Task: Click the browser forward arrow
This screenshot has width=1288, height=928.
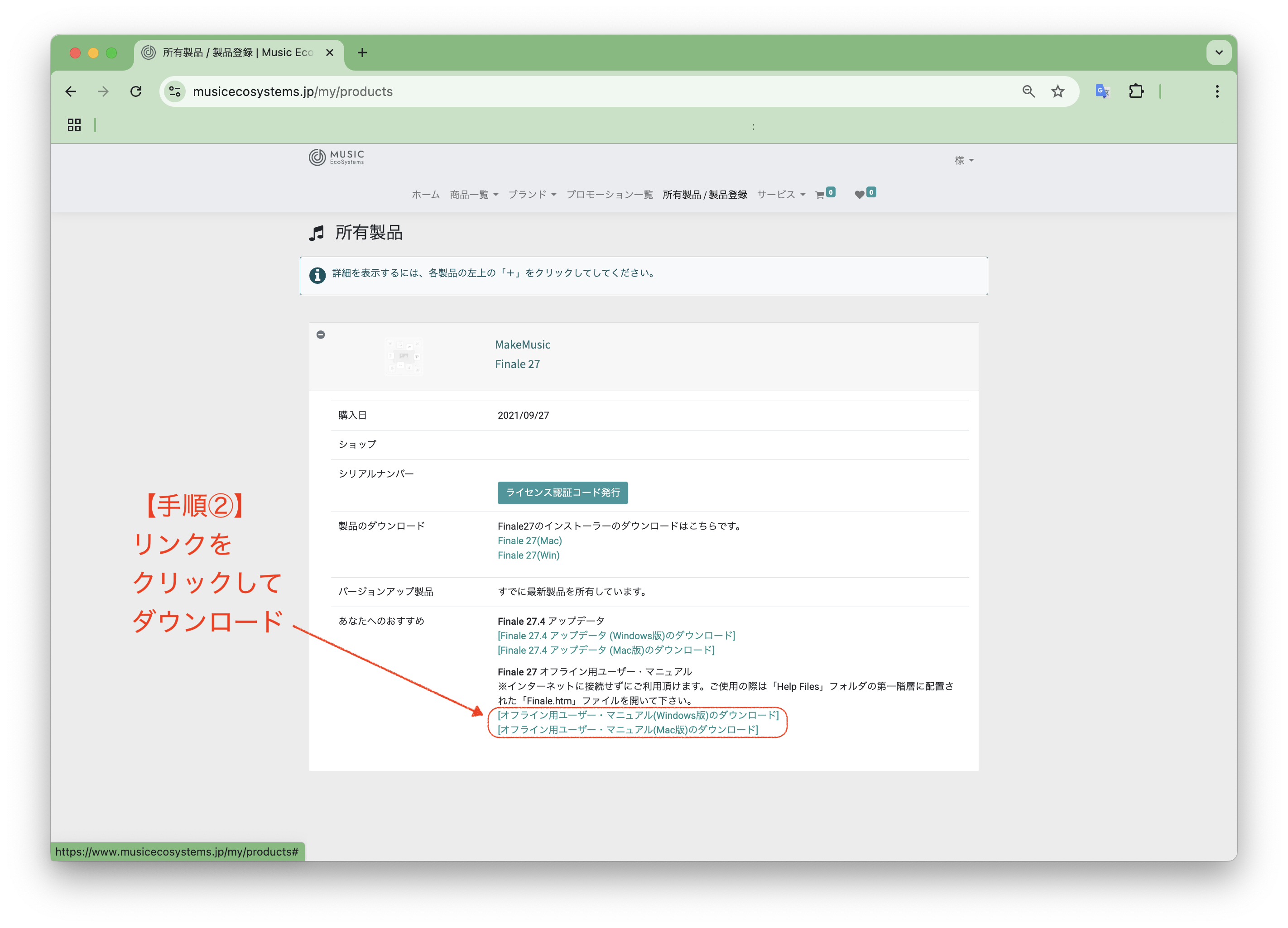Action: coord(103,91)
